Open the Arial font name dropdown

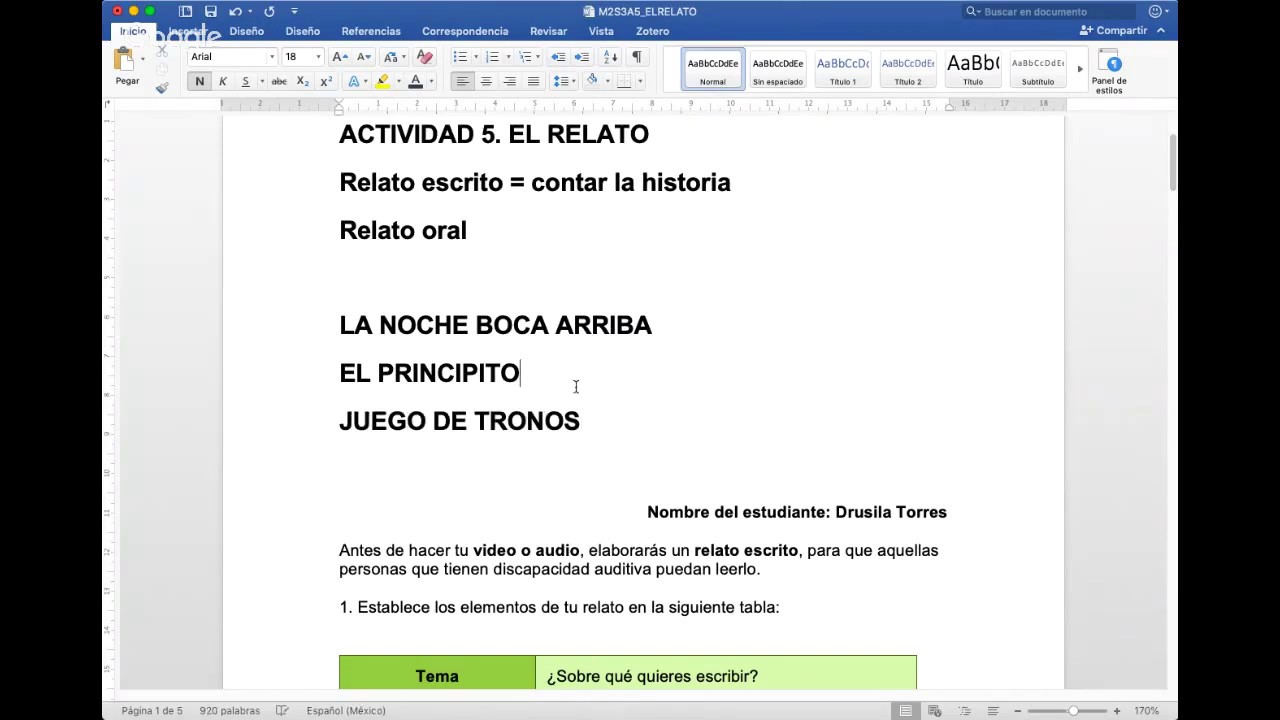(271, 57)
